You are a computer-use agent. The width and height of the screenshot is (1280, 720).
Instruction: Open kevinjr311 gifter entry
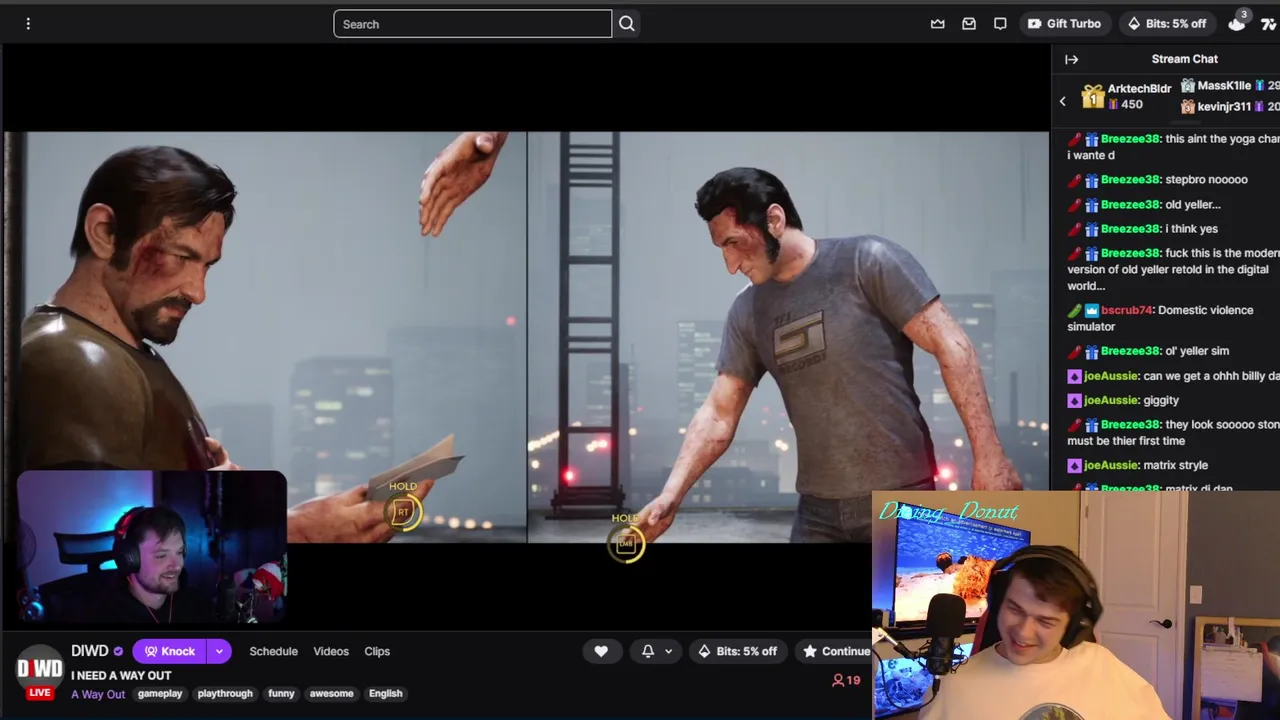point(1229,106)
